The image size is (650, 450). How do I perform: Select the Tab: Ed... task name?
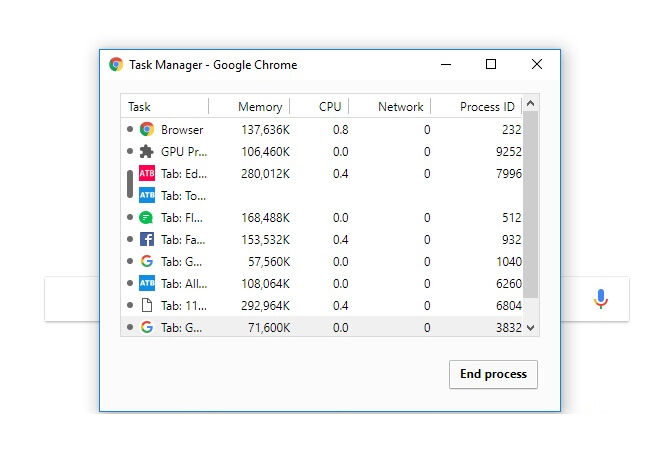[184, 174]
